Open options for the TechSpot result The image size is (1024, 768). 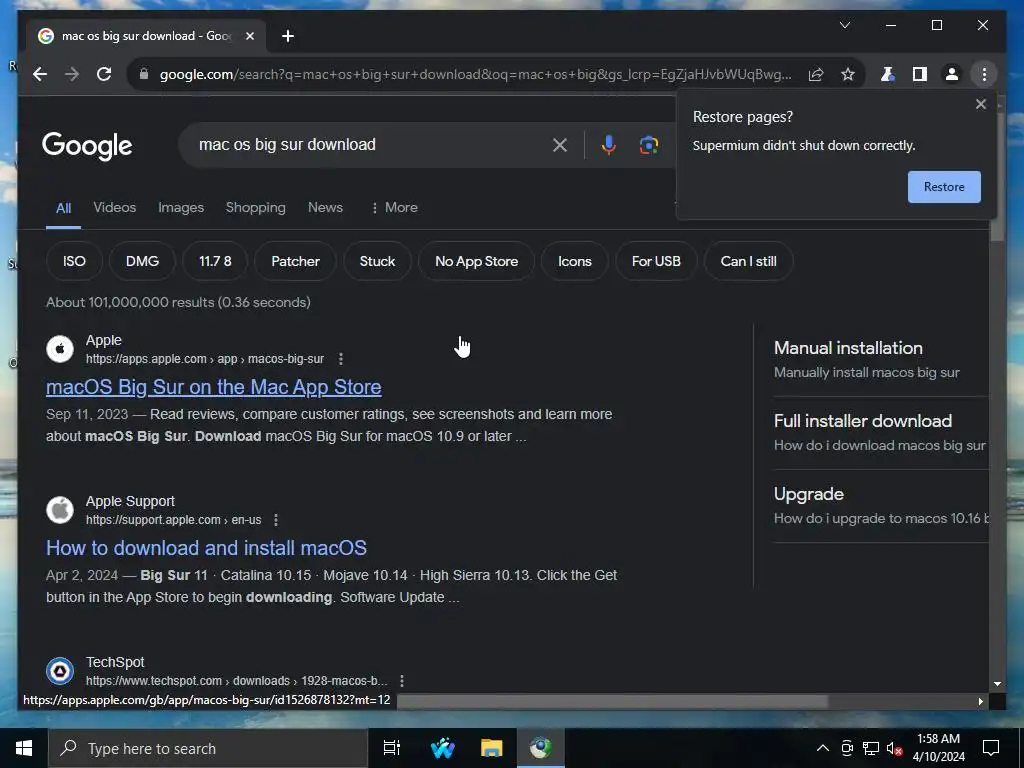402,680
